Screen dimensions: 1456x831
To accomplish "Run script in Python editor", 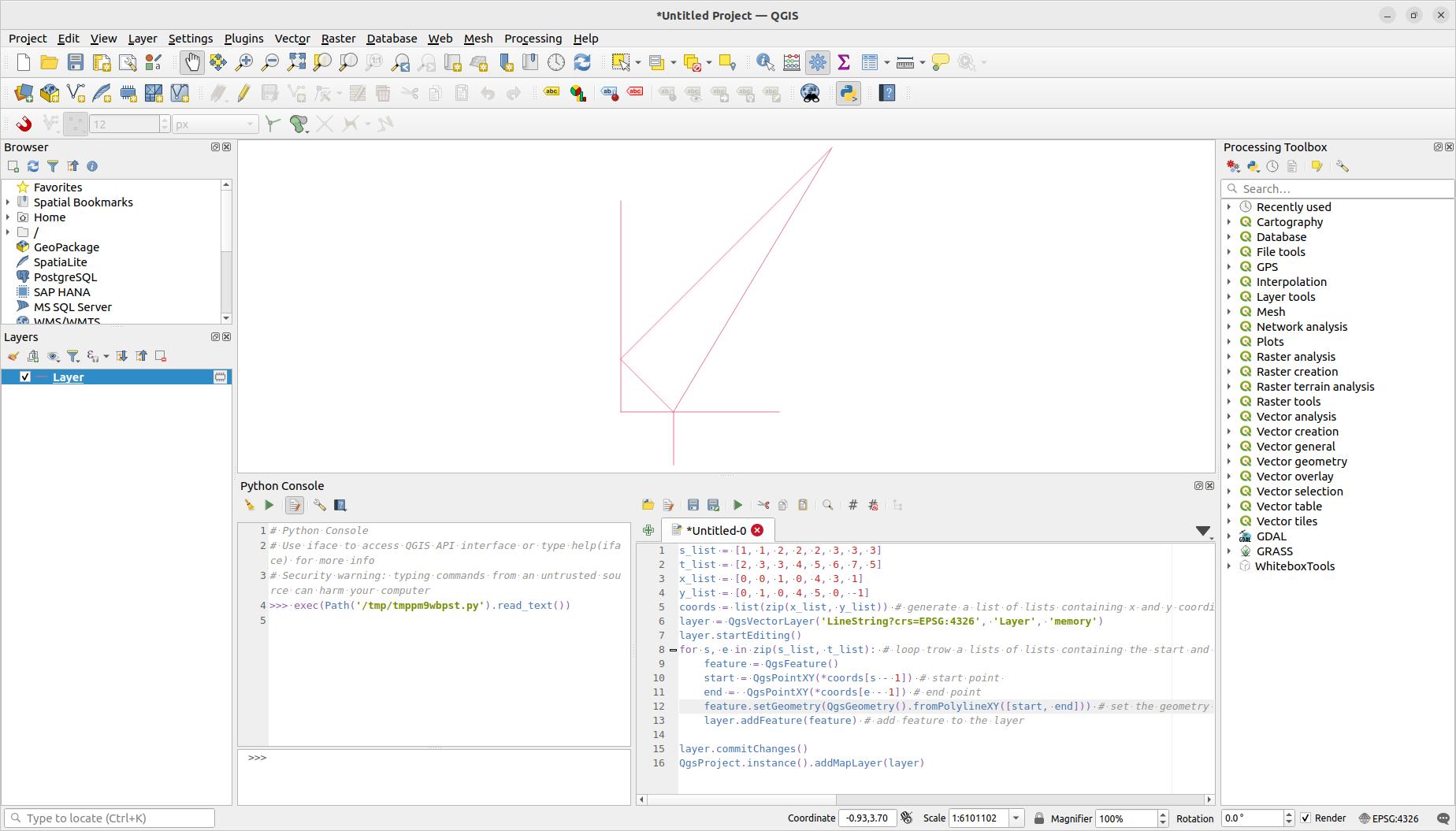I will click(737, 505).
